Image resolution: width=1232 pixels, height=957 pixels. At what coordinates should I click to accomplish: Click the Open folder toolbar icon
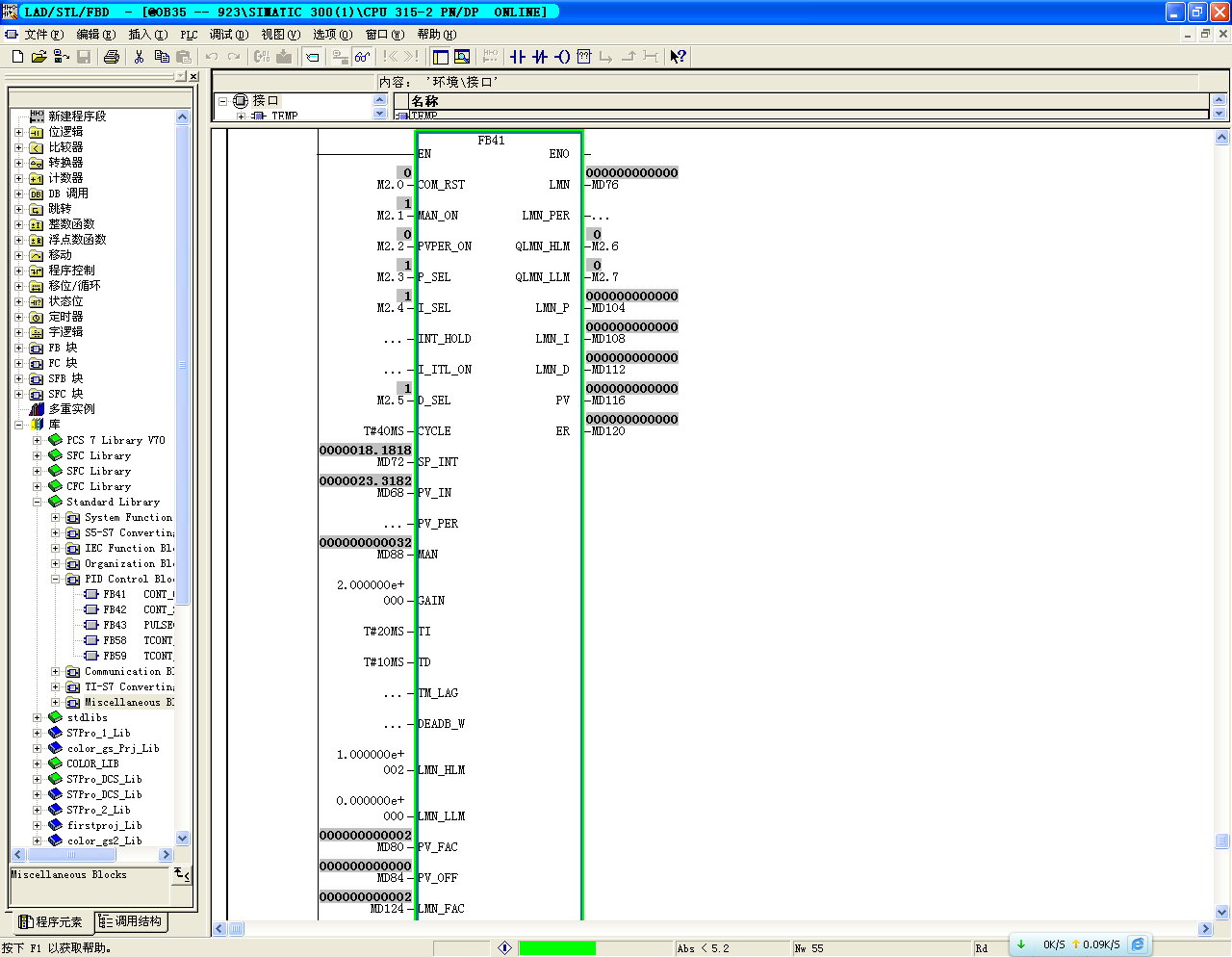[38, 57]
